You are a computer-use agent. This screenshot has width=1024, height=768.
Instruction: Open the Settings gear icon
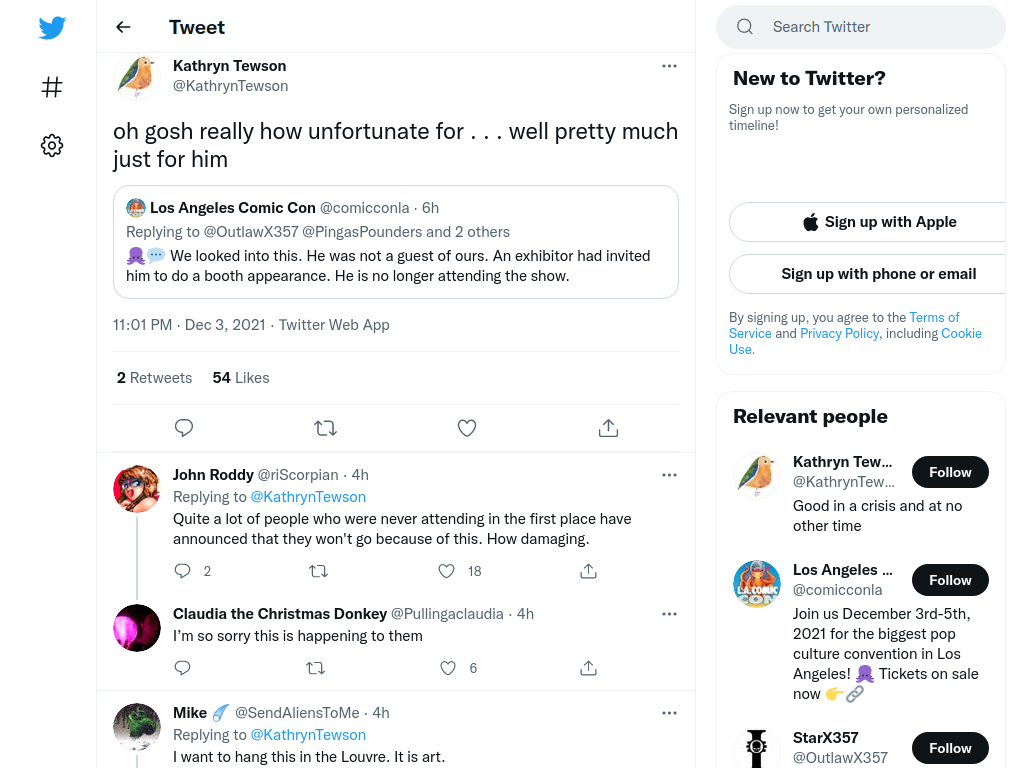[x=52, y=145]
